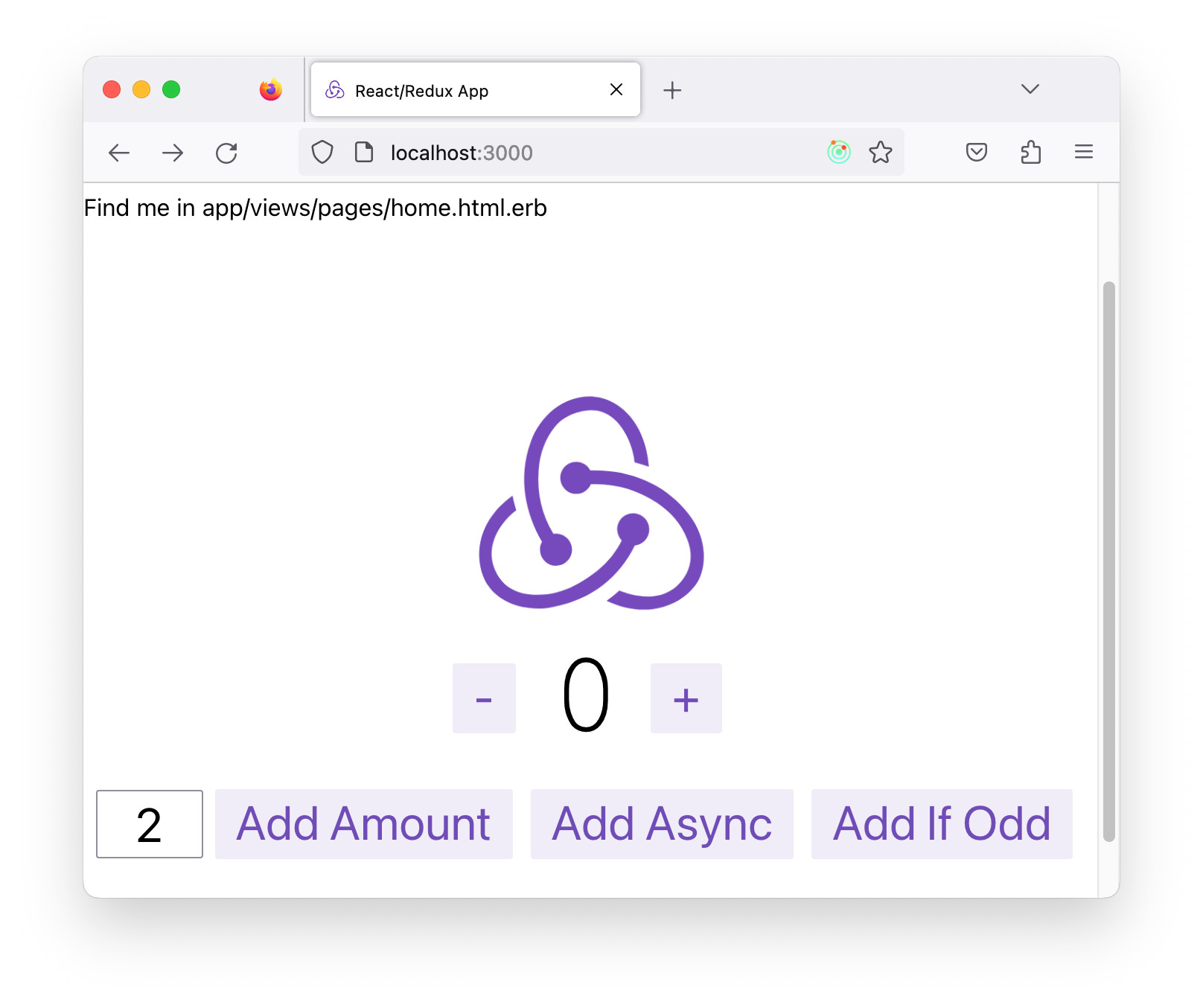Open the Firefox hamburger application menu

tap(1083, 153)
